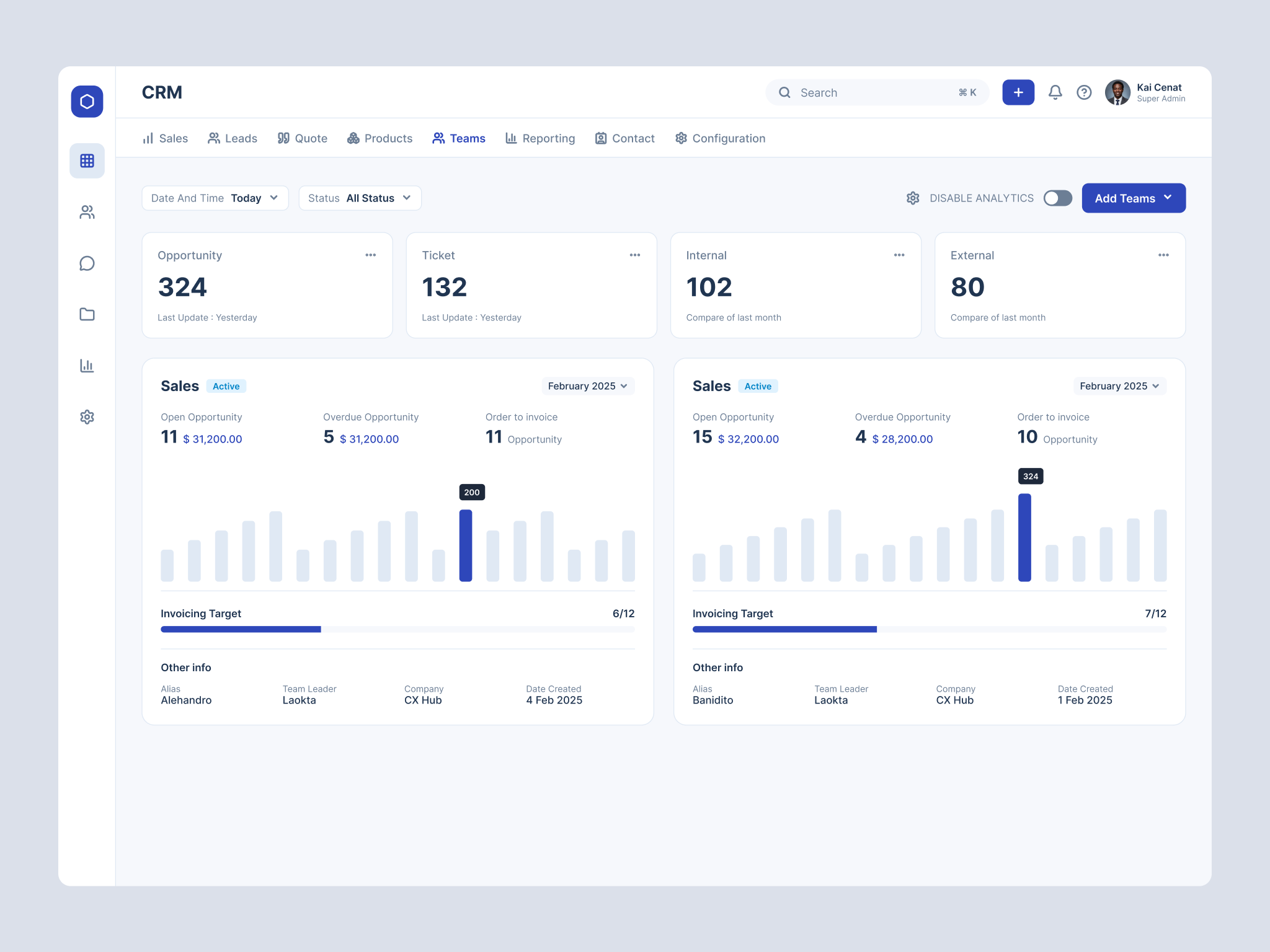
Task: Open February 2025 dropdown in Banidito card
Action: click(x=1120, y=386)
